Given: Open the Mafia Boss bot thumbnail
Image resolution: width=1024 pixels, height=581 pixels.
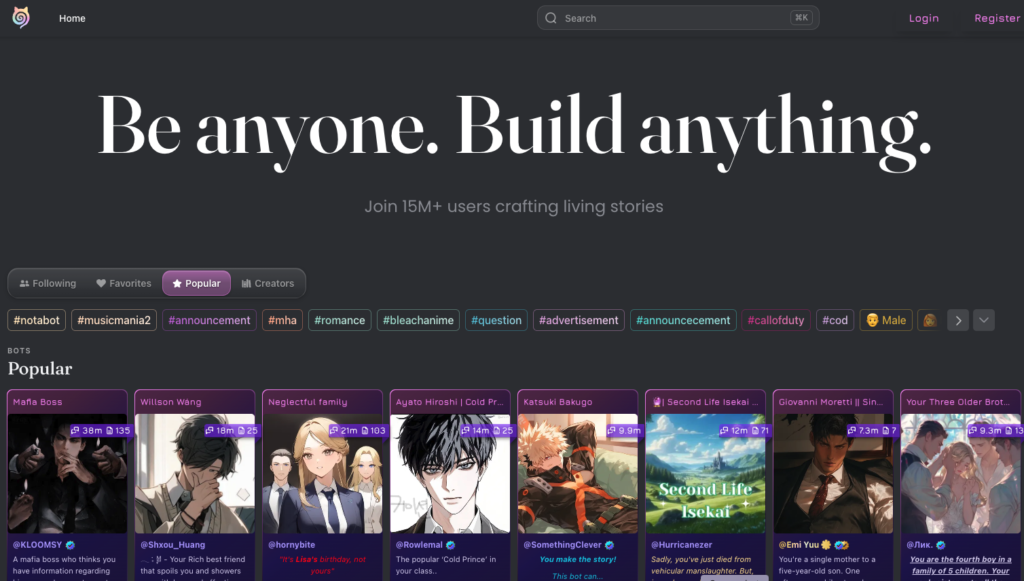Looking at the screenshot, I should [x=67, y=473].
